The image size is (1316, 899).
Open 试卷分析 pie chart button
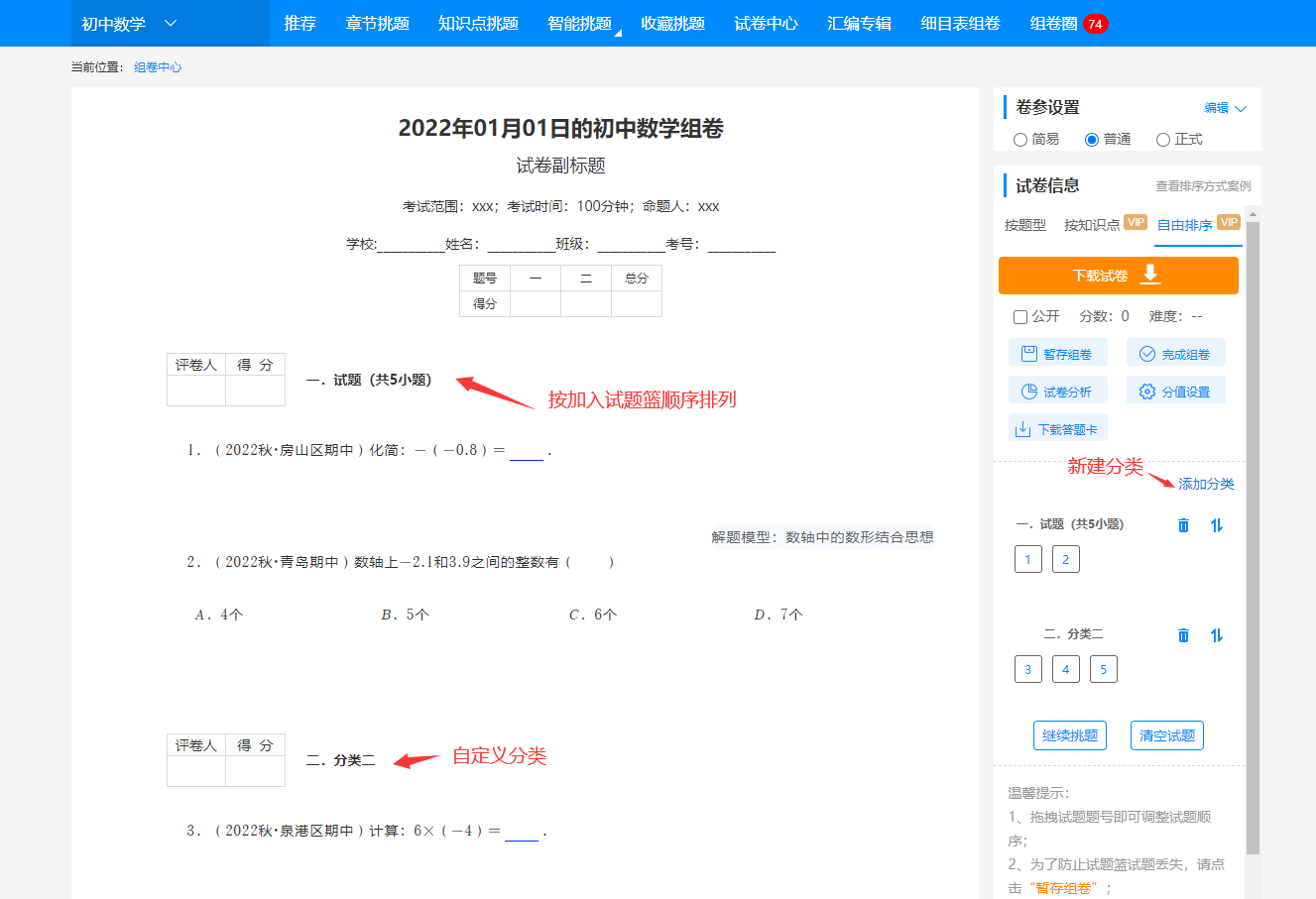click(x=1058, y=391)
